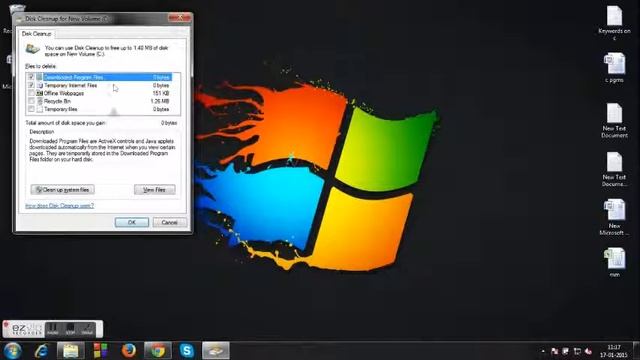Click the Offline Webpages list icon

click(x=40, y=93)
